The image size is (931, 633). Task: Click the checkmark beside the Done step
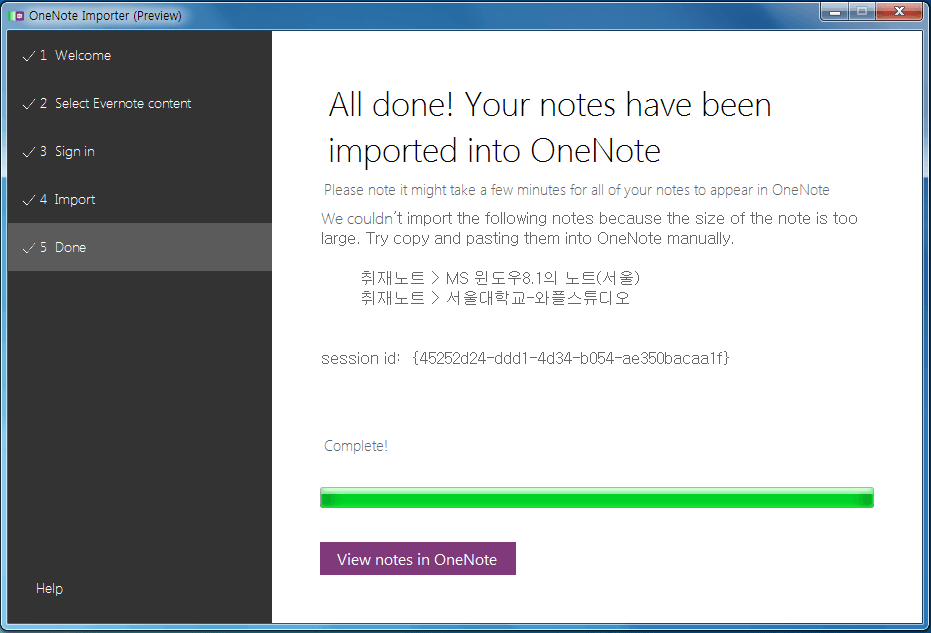(x=28, y=248)
